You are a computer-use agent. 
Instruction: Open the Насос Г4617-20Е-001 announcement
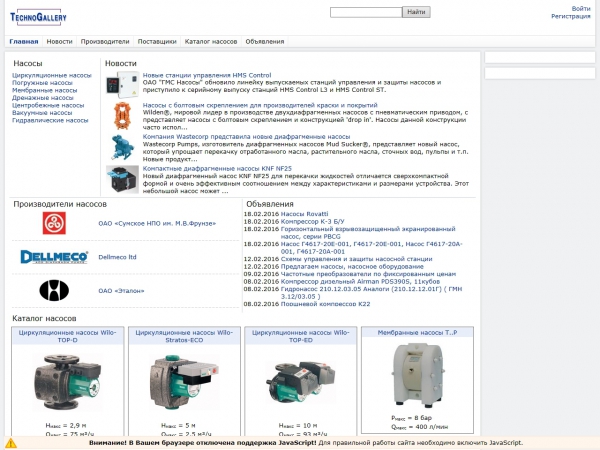371,248
